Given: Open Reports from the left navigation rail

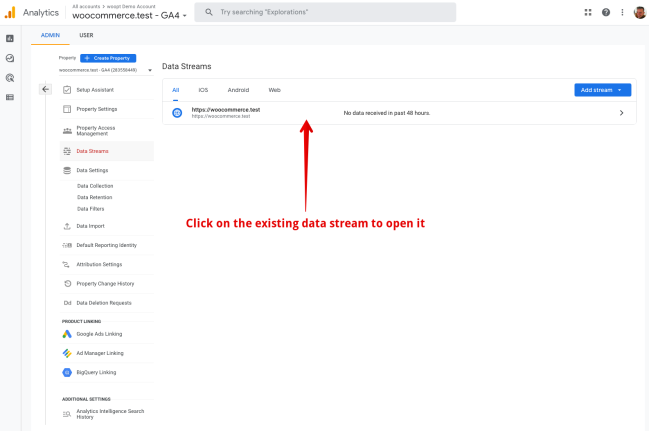Looking at the screenshot, I should click(10, 38).
